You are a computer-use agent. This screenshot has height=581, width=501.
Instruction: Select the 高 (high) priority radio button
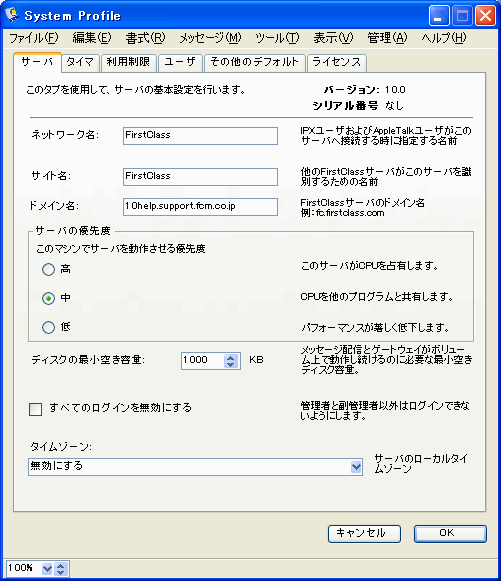click(48, 269)
